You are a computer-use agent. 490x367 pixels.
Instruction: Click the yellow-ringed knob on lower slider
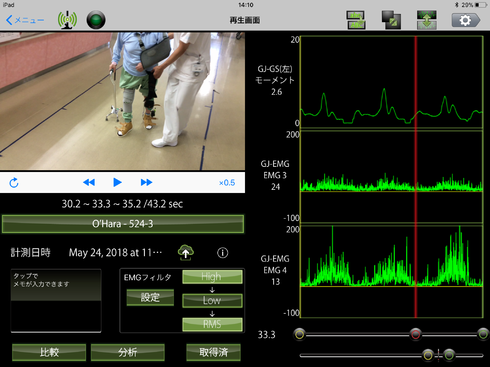click(428, 355)
